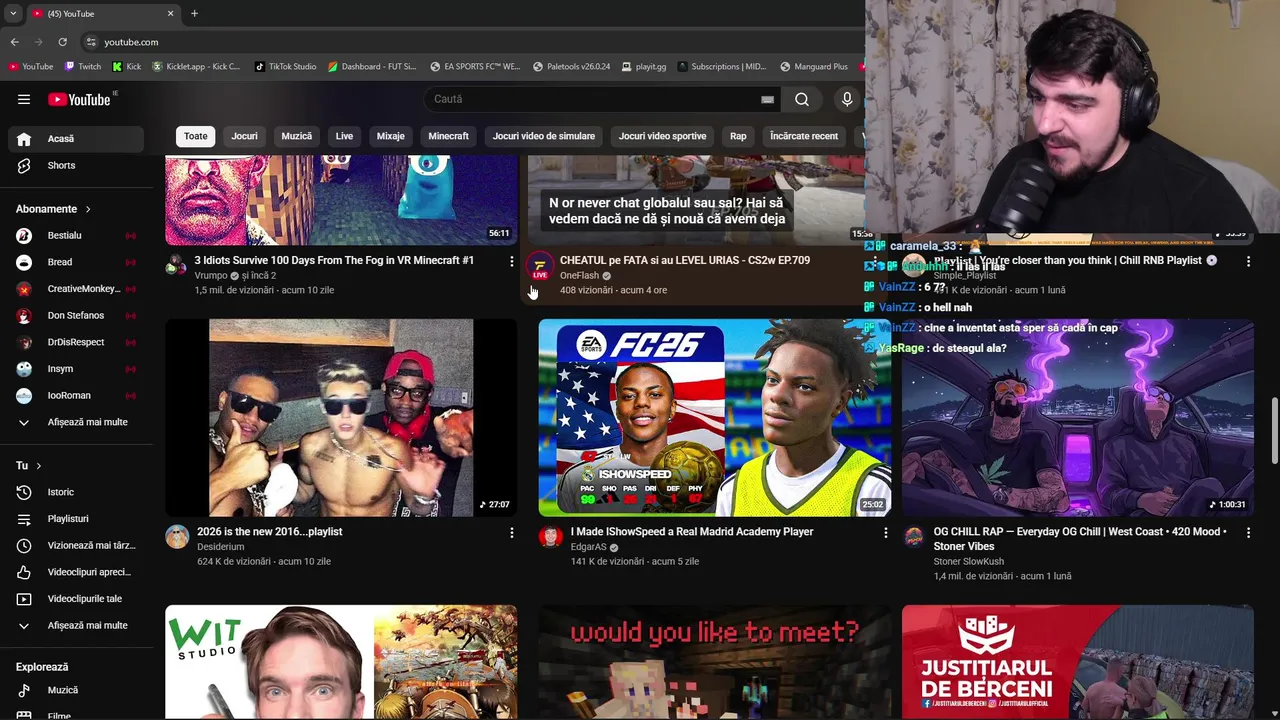Open the YouTube guide hamburger menu

pyautogui.click(x=24, y=99)
